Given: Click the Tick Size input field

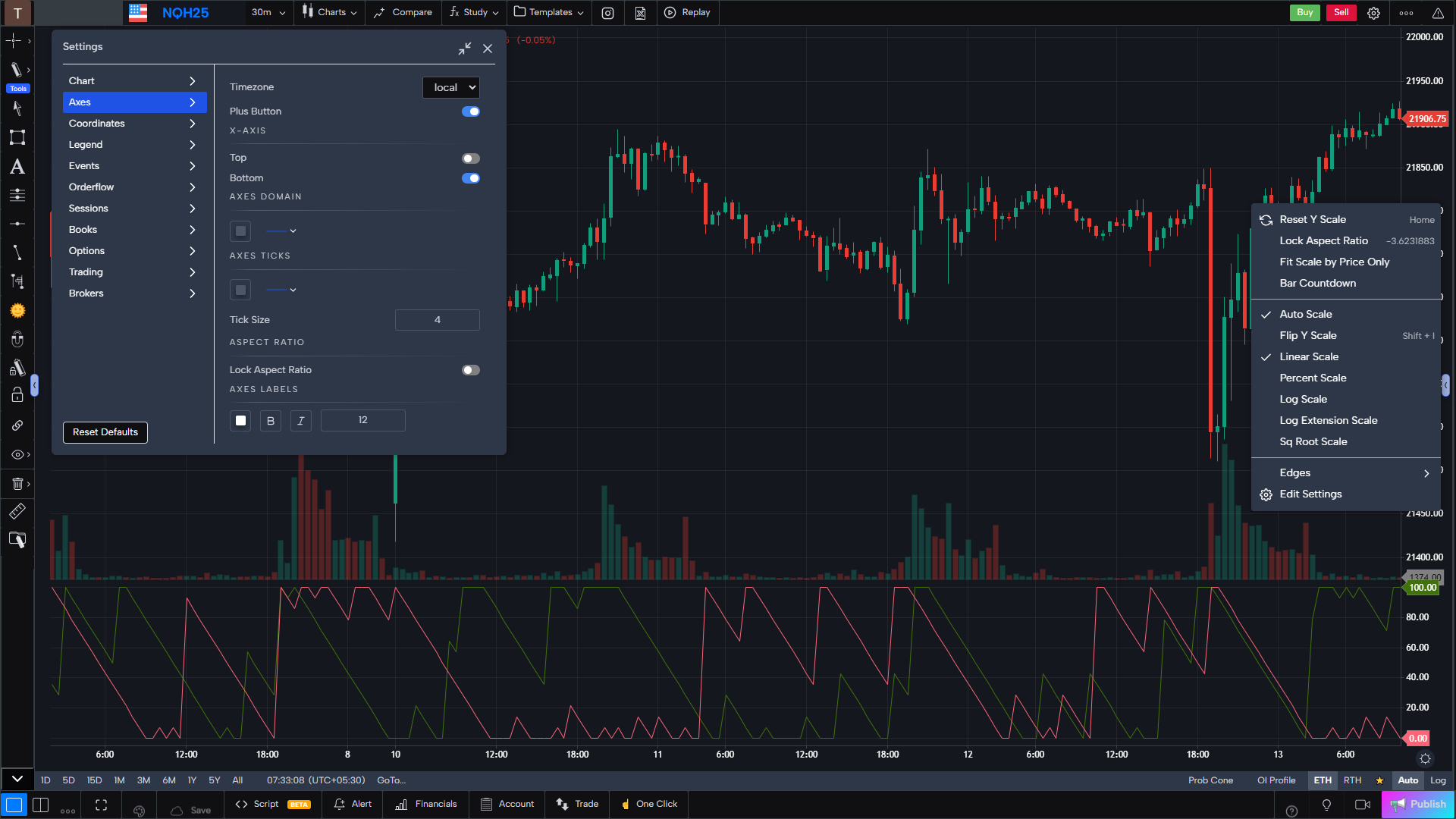Looking at the screenshot, I should (x=437, y=319).
